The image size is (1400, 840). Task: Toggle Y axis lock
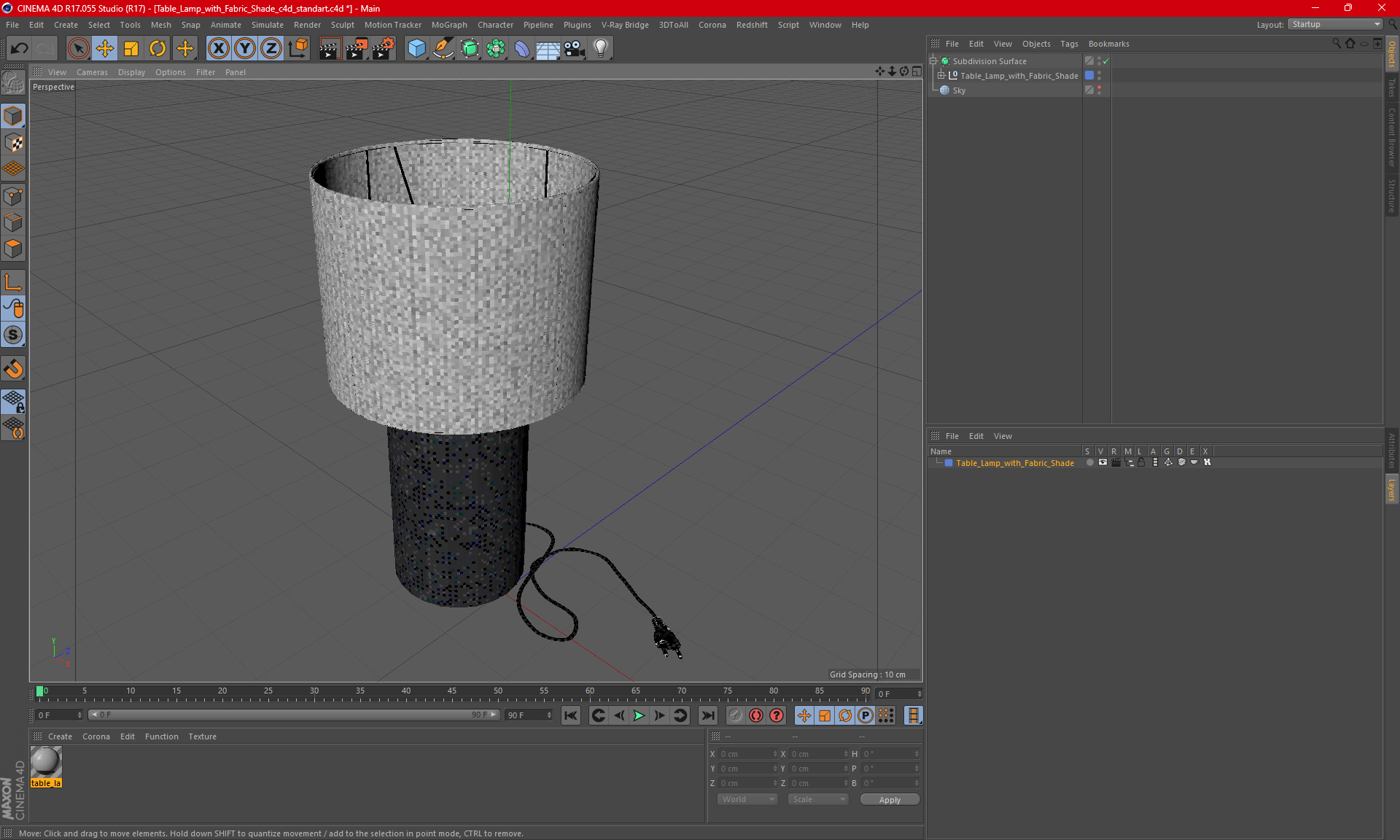coord(245,49)
